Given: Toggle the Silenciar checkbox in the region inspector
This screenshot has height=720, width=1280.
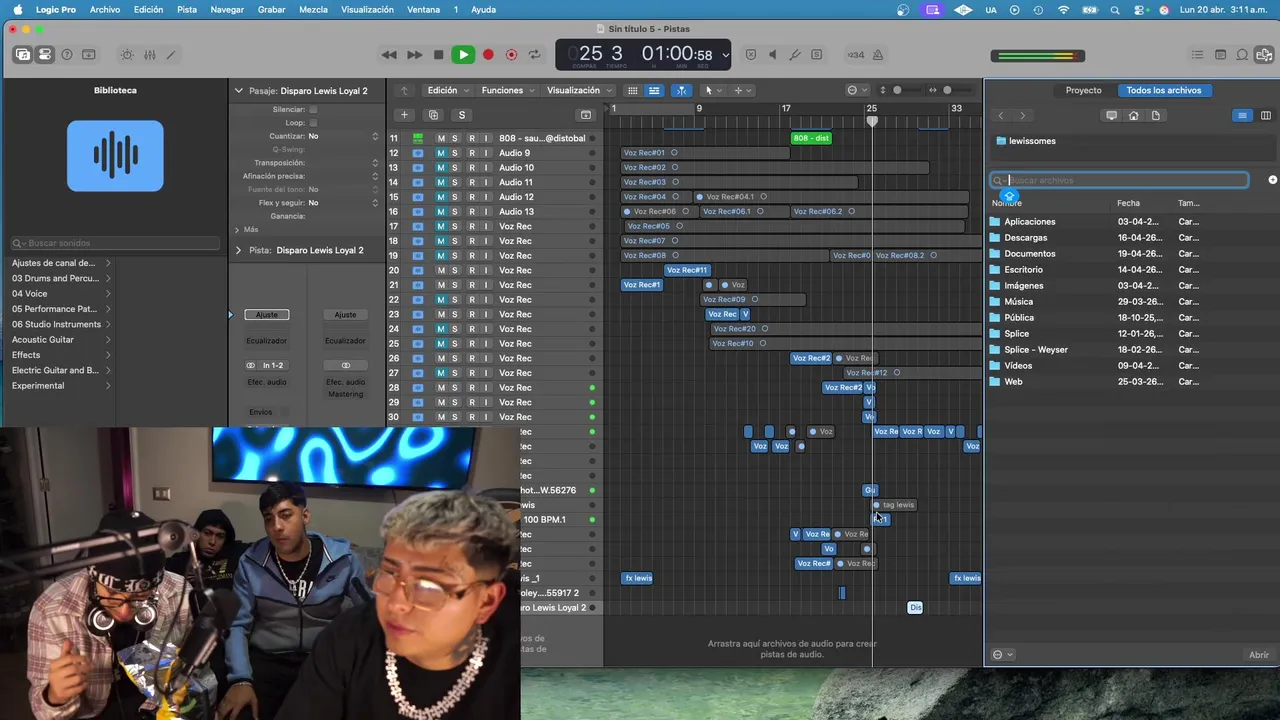Looking at the screenshot, I should click(313, 109).
